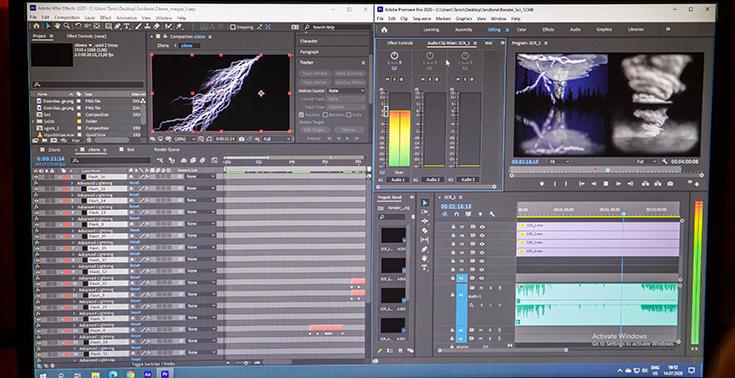
Task: Click Program monitor scrub bar playhead
Action: click(608, 170)
